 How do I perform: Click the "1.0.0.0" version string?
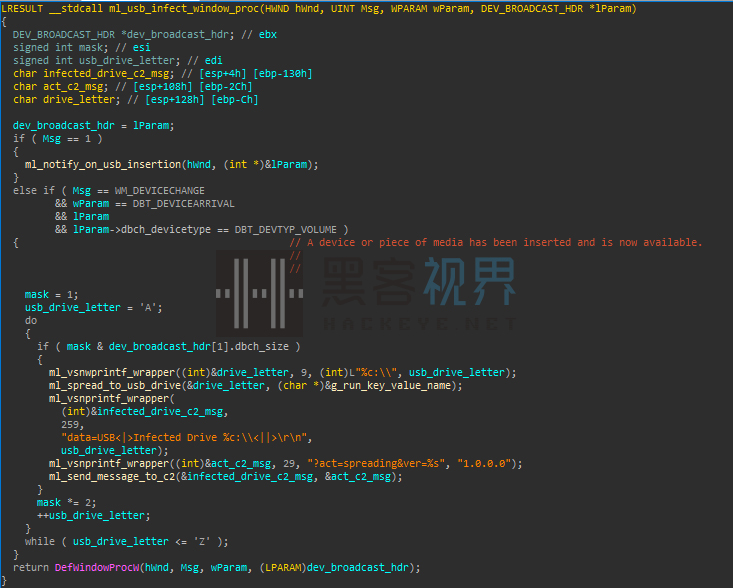tap(484, 464)
